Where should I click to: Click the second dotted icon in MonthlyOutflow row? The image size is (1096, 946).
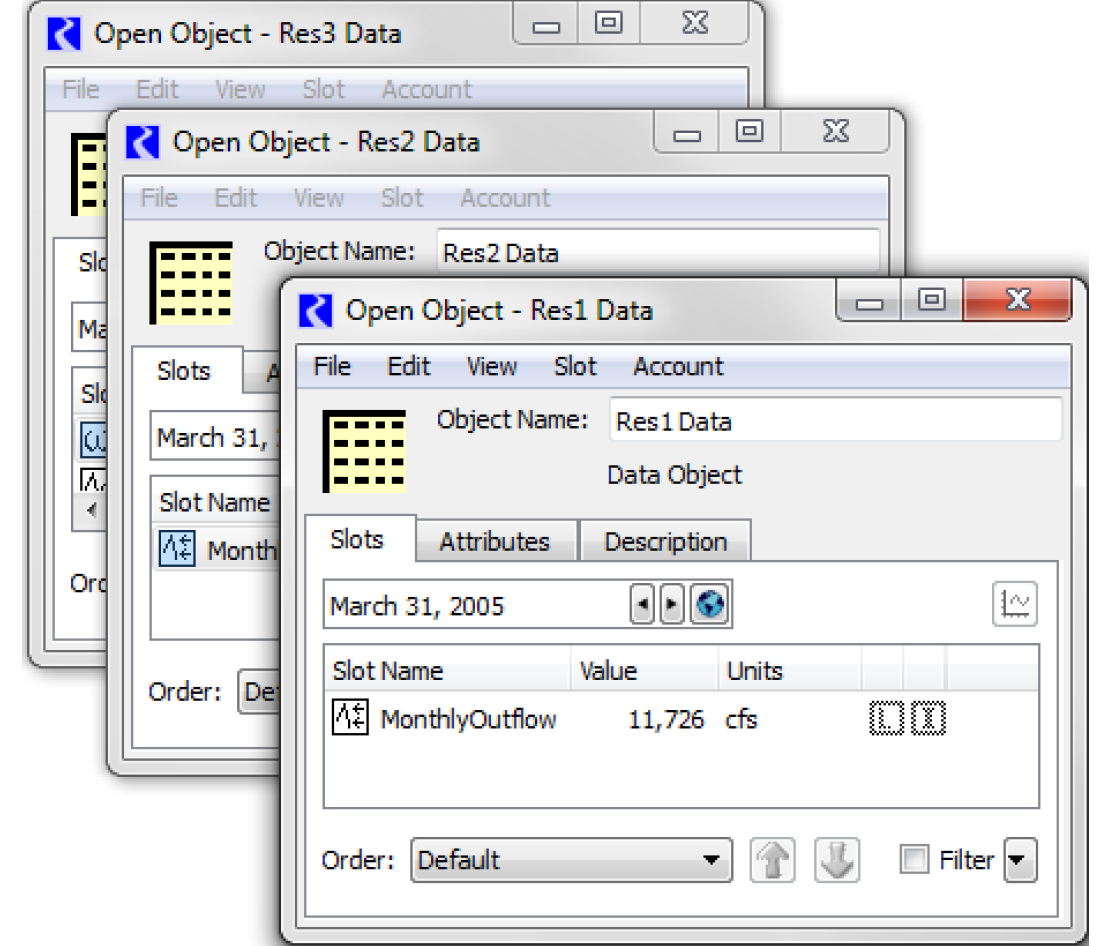(928, 719)
